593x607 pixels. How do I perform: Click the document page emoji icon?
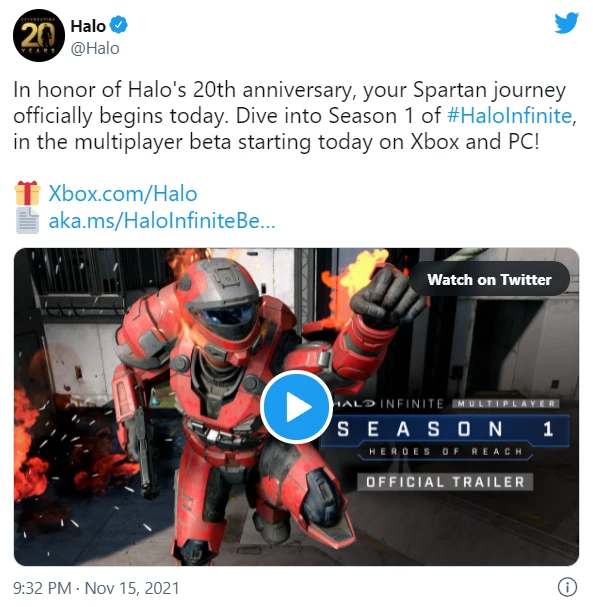point(27,221)
